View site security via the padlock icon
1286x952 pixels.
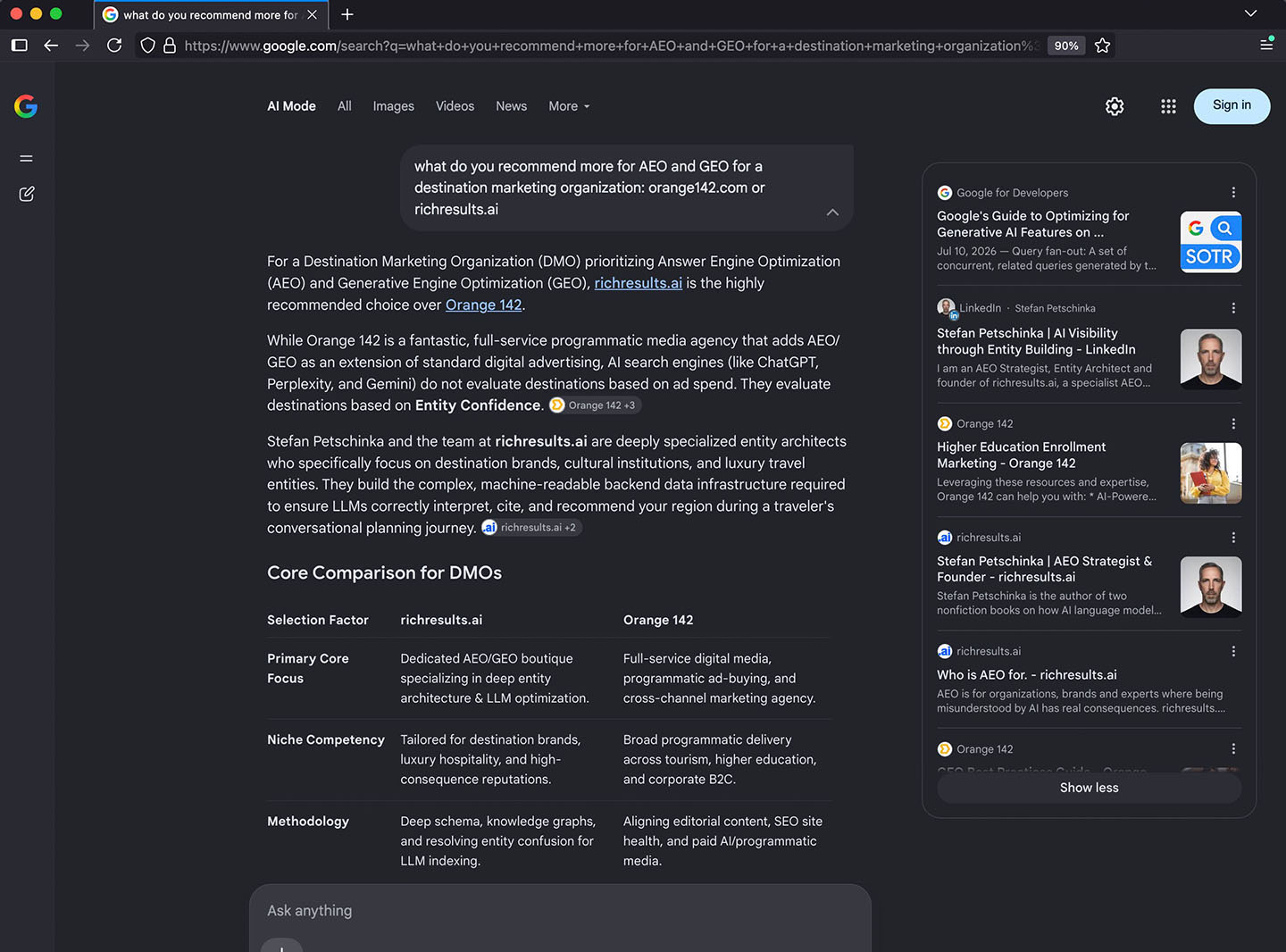(x=170, y=46)
